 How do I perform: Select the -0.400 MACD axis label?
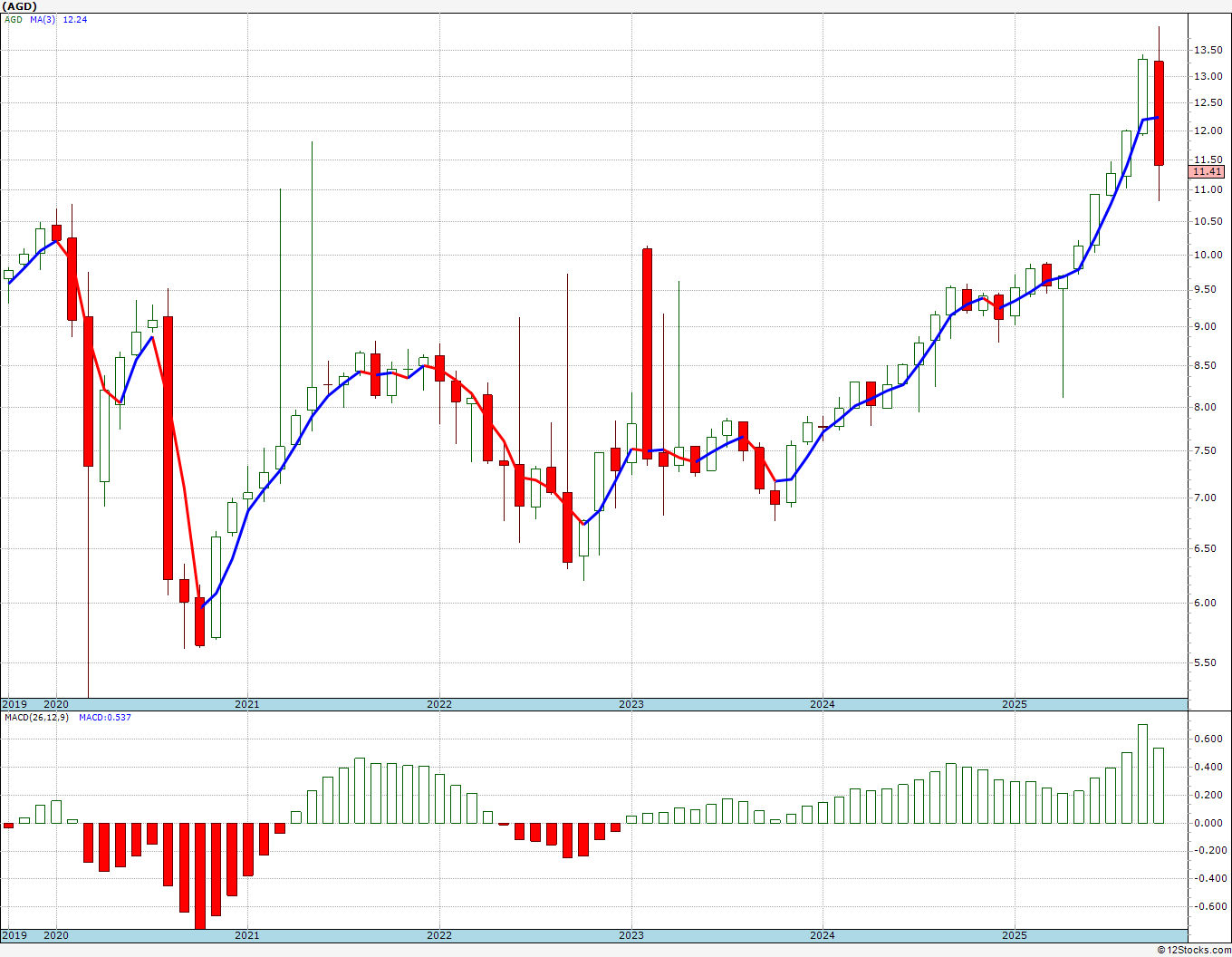tap(1208, 878)
